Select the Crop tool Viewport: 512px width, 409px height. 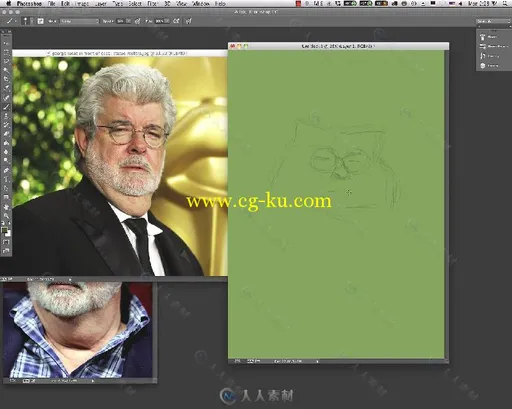6,79
